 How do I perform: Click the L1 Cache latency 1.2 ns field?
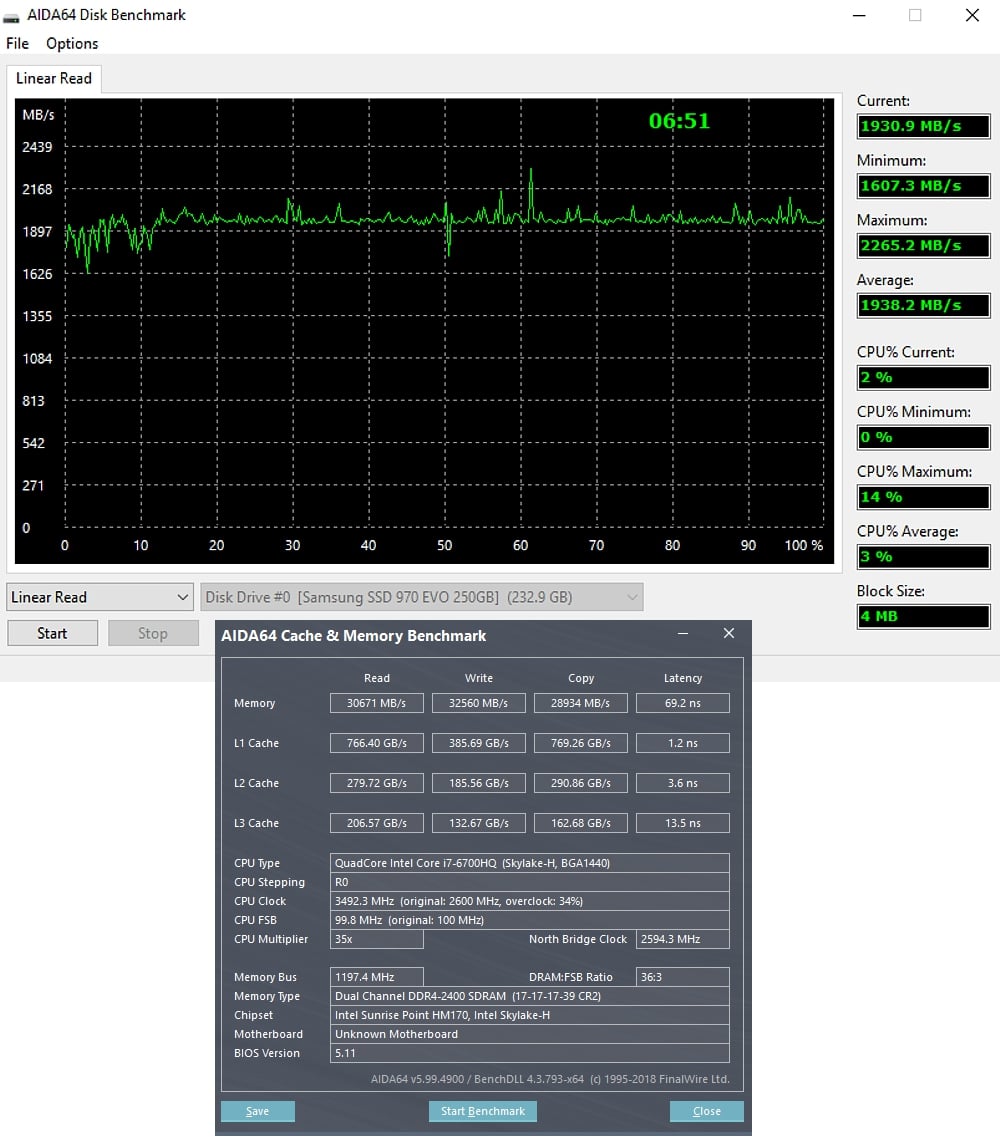point(682,743)
